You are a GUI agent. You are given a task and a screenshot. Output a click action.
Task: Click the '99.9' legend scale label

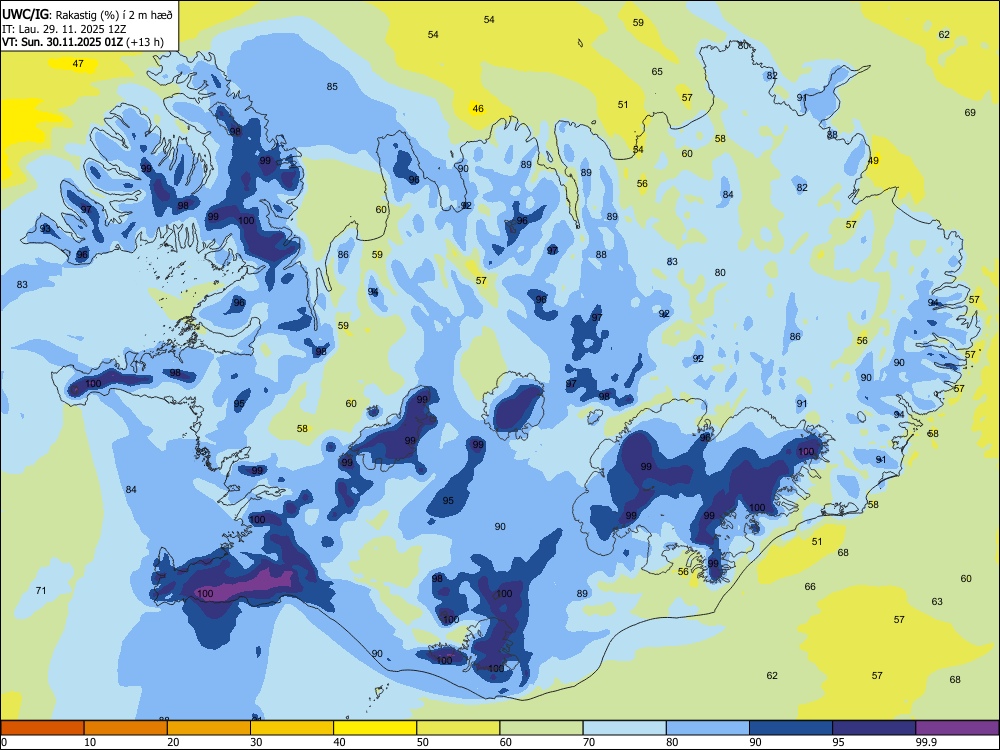(x=925, y=742)
